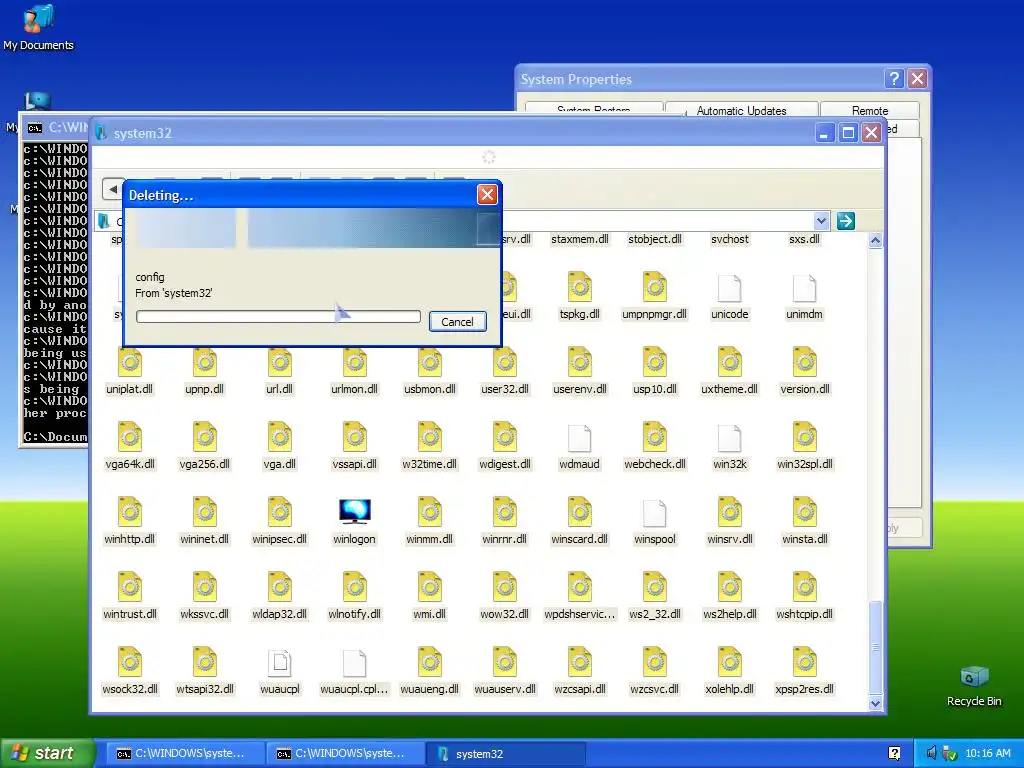Image resolution: width=1024 pixels, height=768 pixels.
Task: Select usbmon.dll file icon
Action: coord(430,362)
